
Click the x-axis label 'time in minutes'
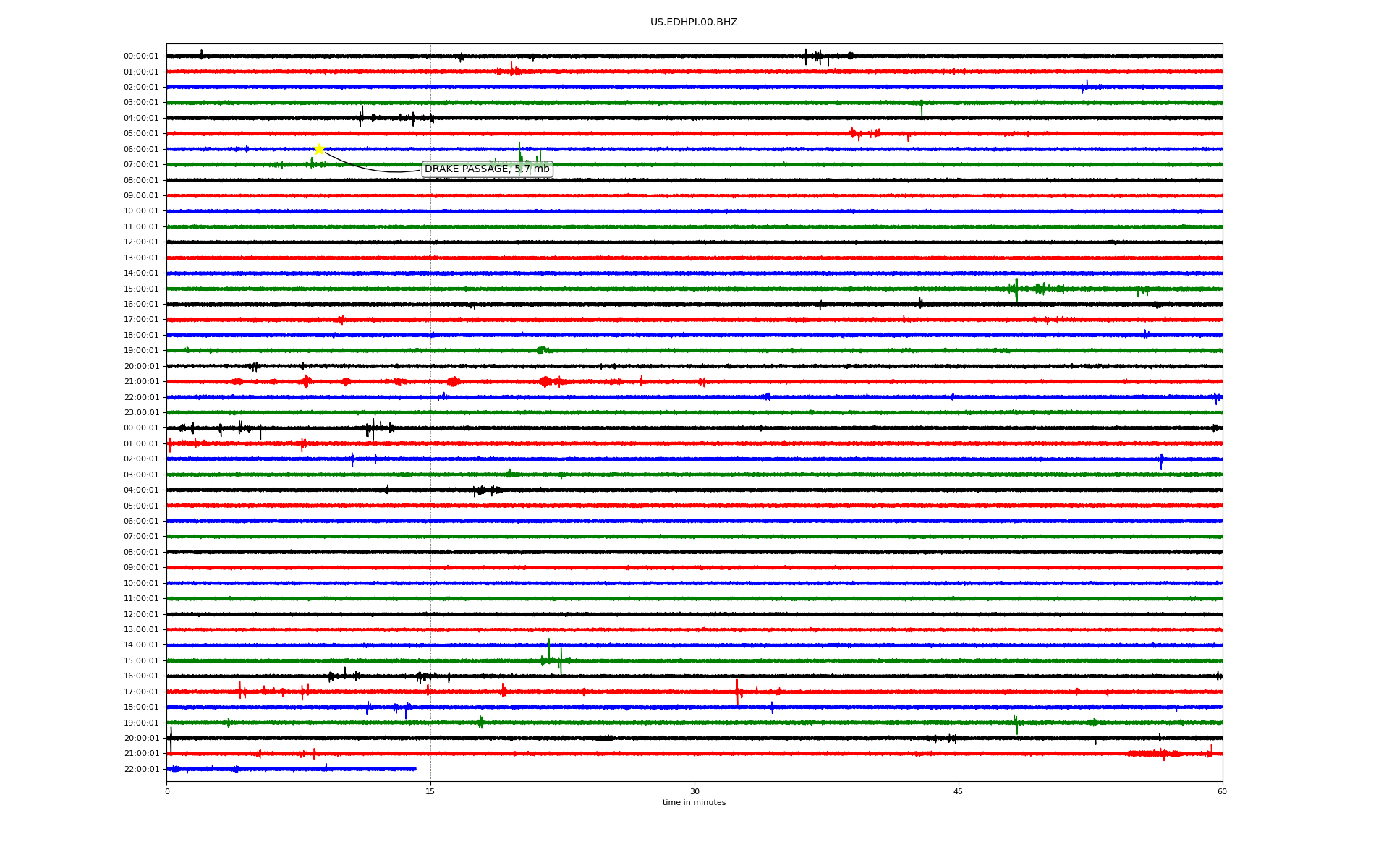(x=694, y=802)
